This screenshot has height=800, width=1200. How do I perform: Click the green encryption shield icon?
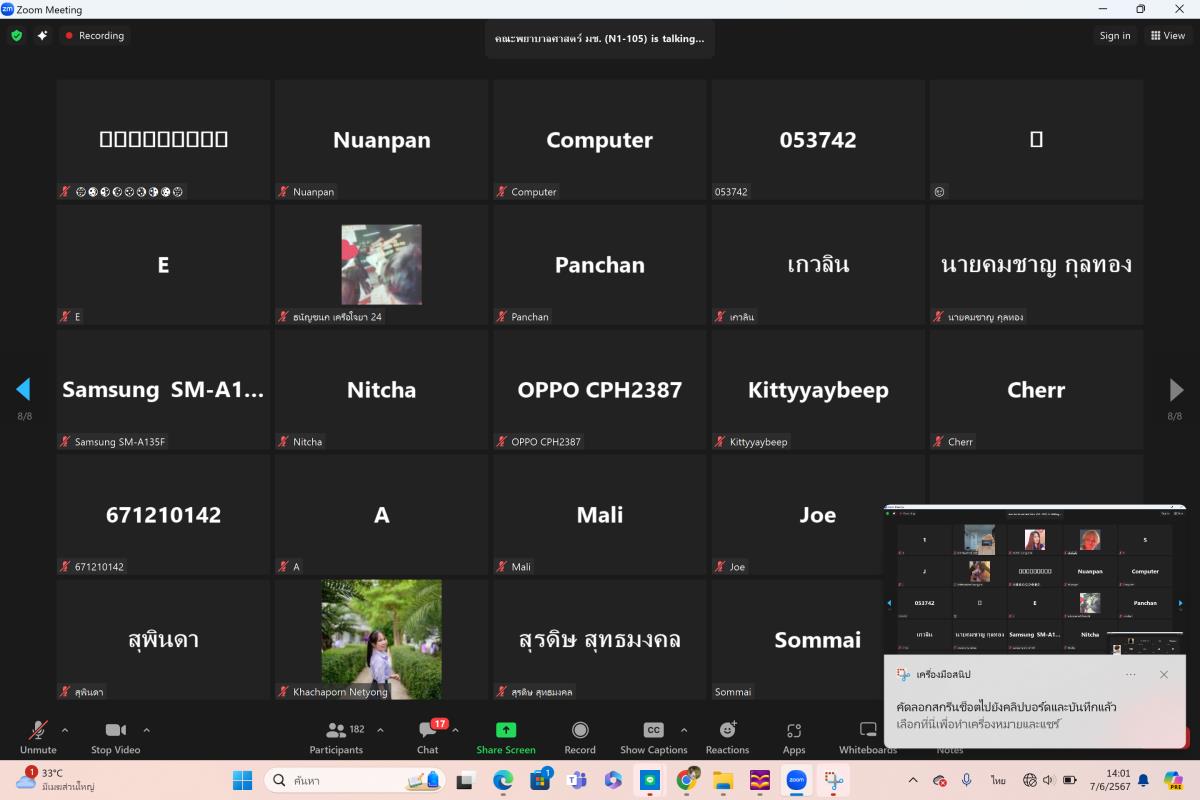pyautogui.click(x=16, y=36)
